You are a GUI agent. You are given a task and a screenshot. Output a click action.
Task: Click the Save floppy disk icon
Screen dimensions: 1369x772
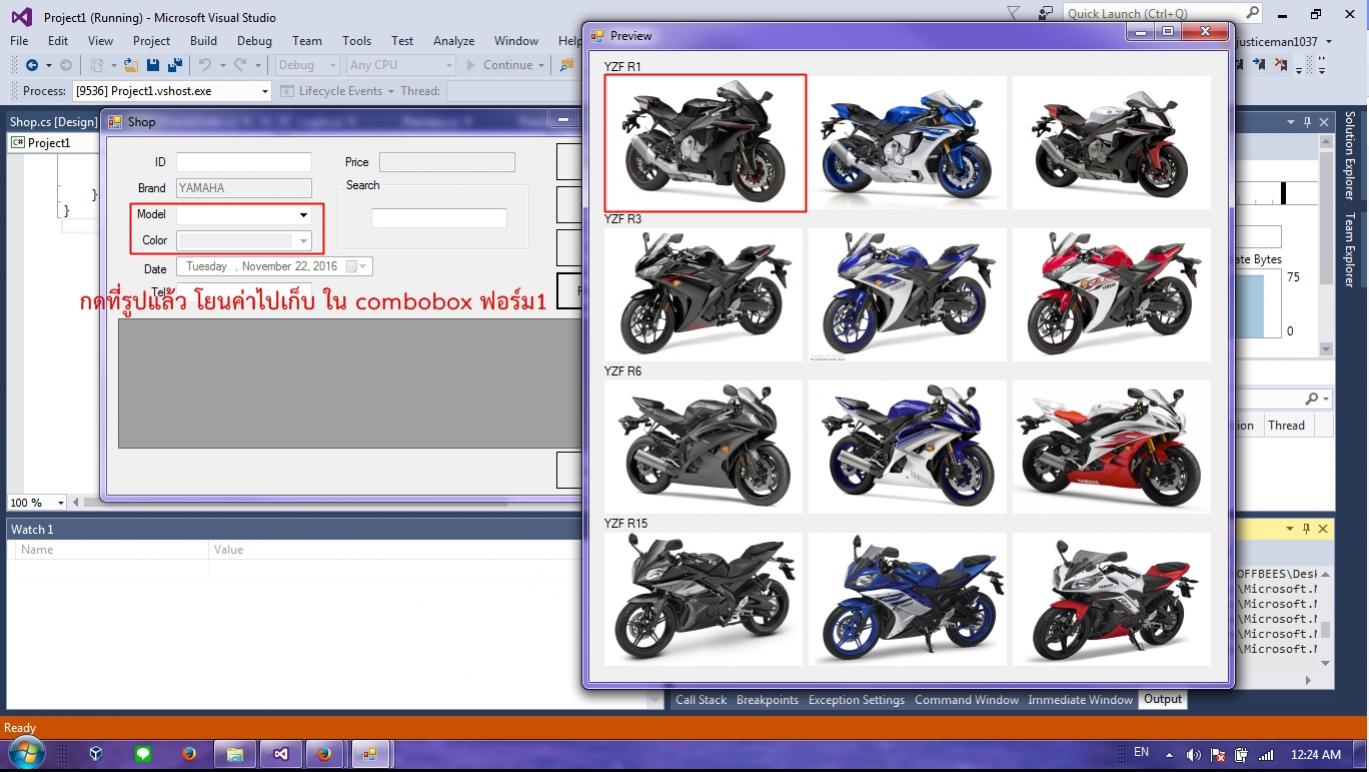coord(153,65)
